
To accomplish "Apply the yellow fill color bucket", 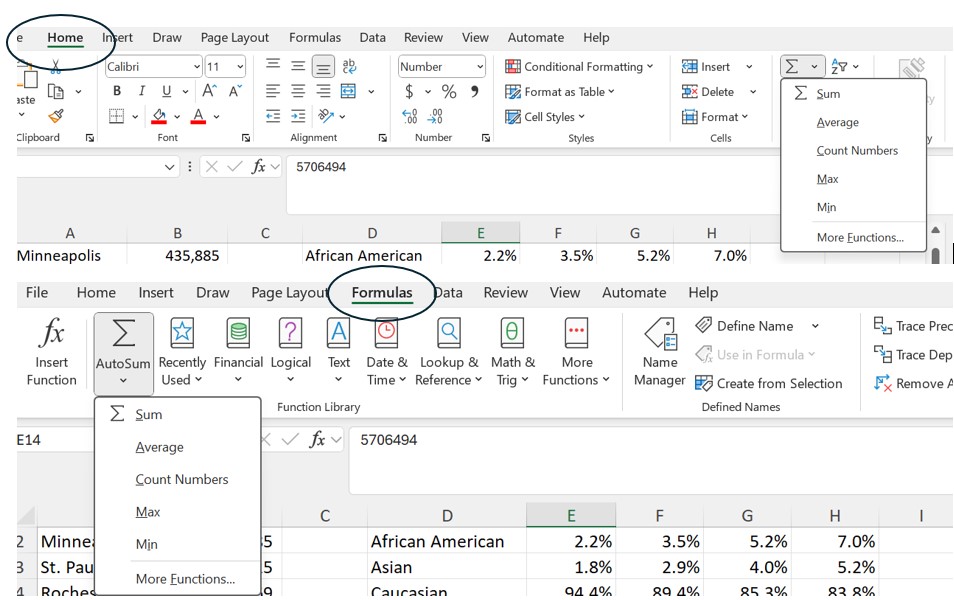I will coord(159,116).
